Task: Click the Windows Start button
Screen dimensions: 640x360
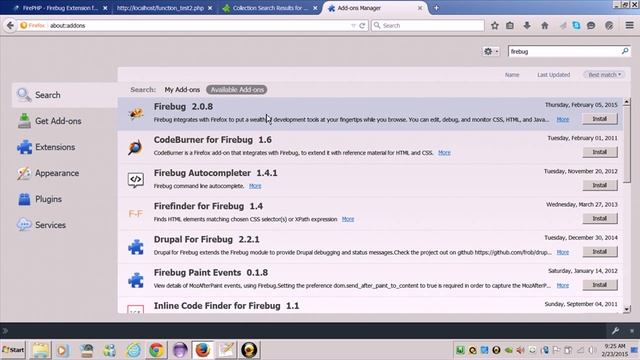Action: coord(13,350)
